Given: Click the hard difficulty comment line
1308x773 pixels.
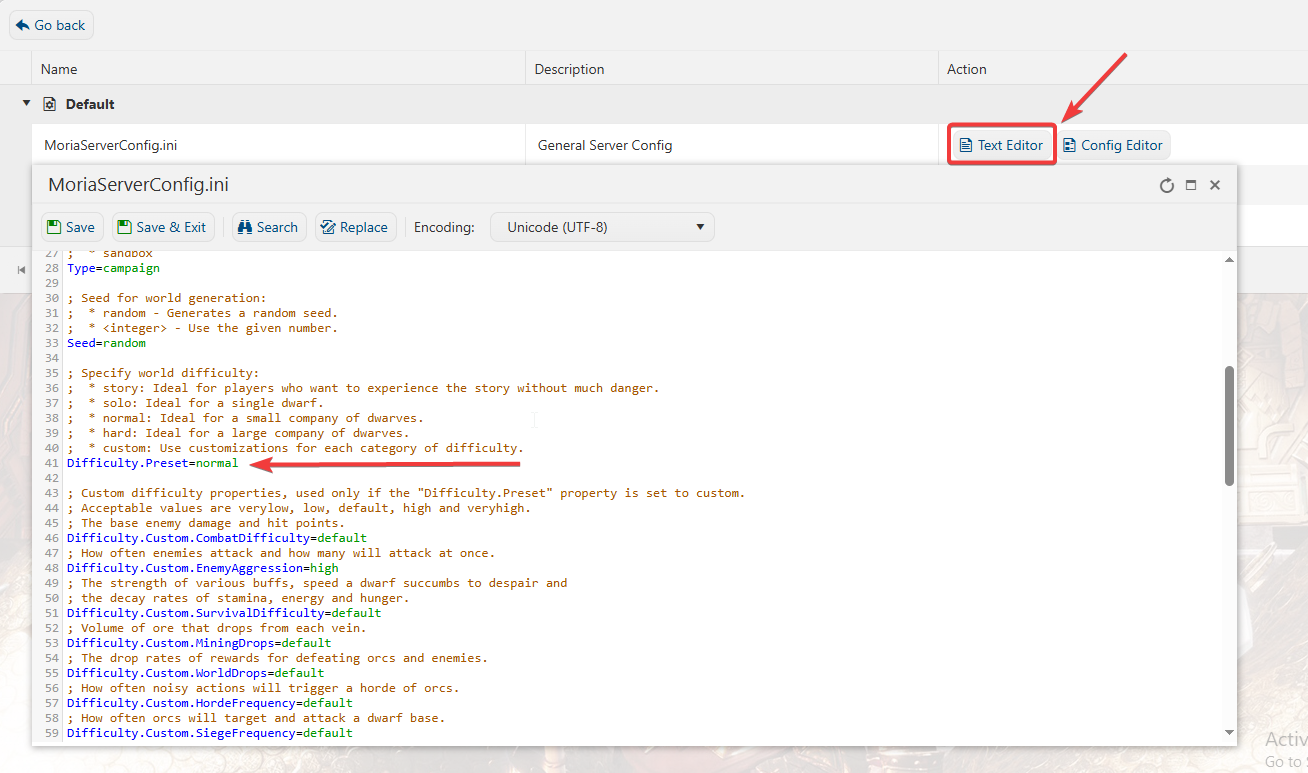Looking at the screenshot, I should pos(238,433).
